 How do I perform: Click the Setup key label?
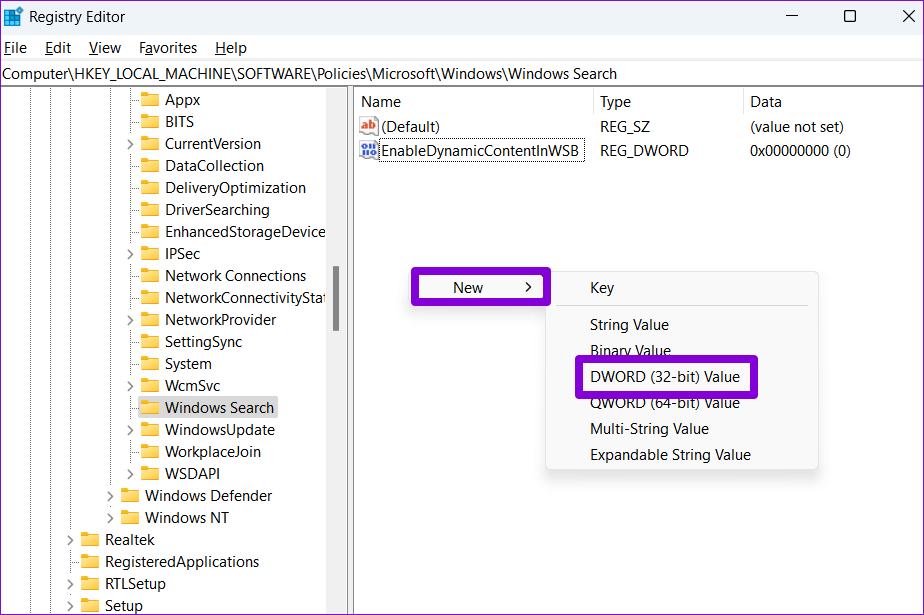point(124,606)
